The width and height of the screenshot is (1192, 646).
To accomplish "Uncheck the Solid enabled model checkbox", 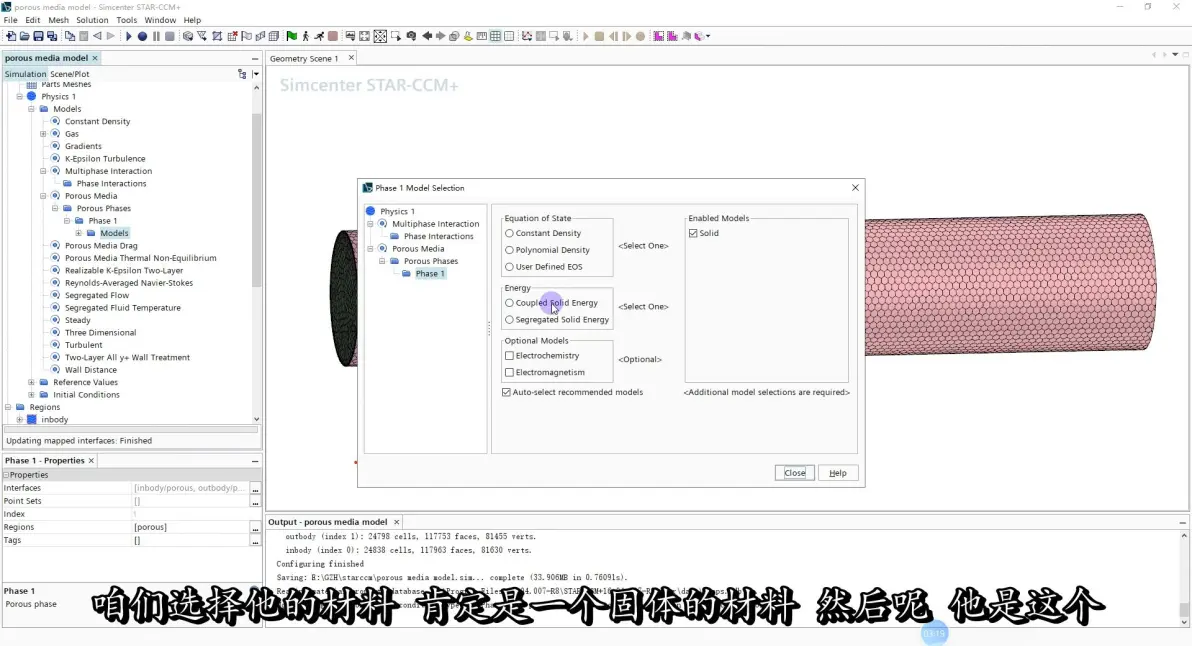I will pos(693,233).
